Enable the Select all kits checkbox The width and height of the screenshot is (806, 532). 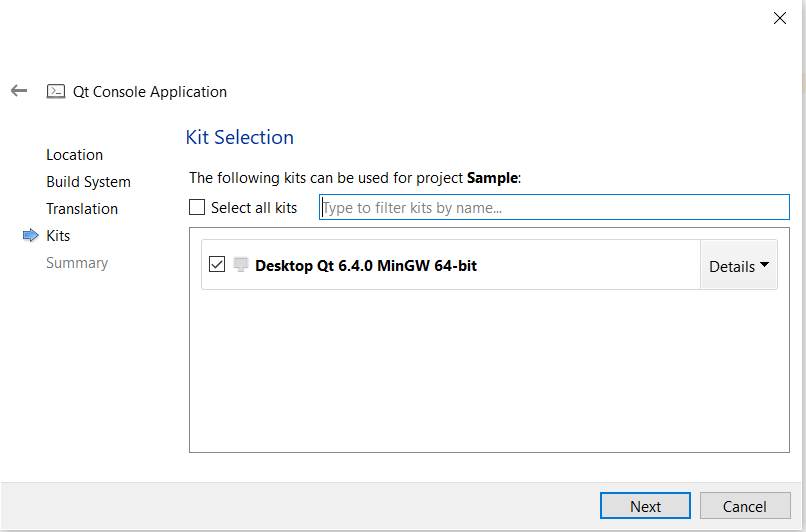(197, 208)
